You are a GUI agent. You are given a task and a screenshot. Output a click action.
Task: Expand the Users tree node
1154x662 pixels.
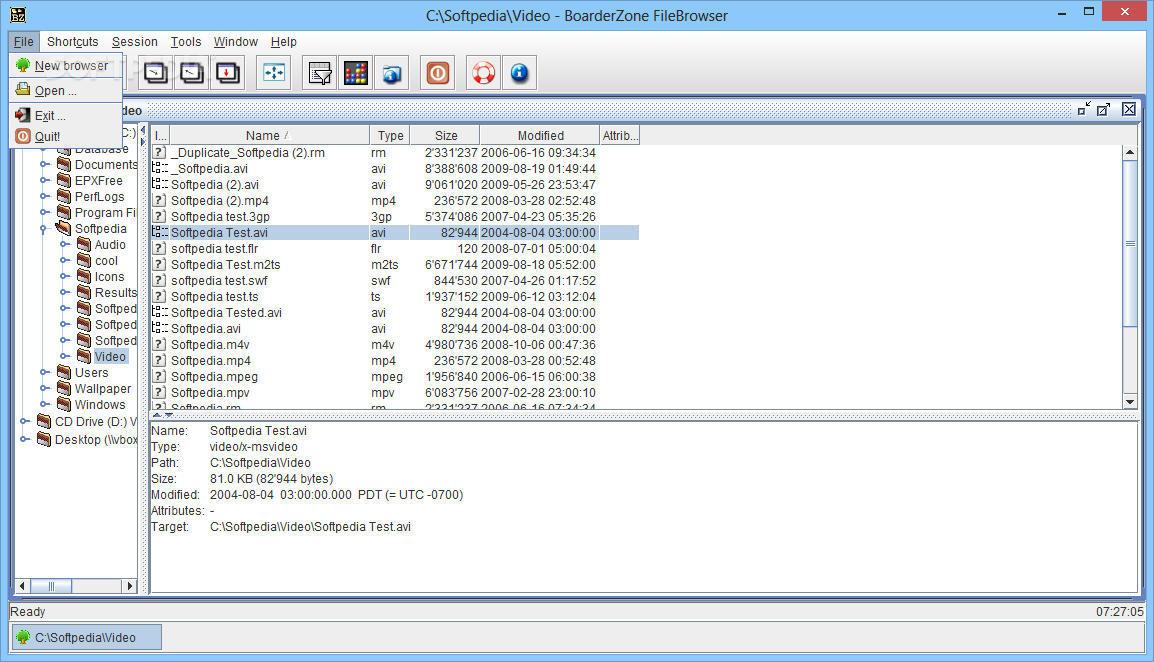click(x=44, y=373)
